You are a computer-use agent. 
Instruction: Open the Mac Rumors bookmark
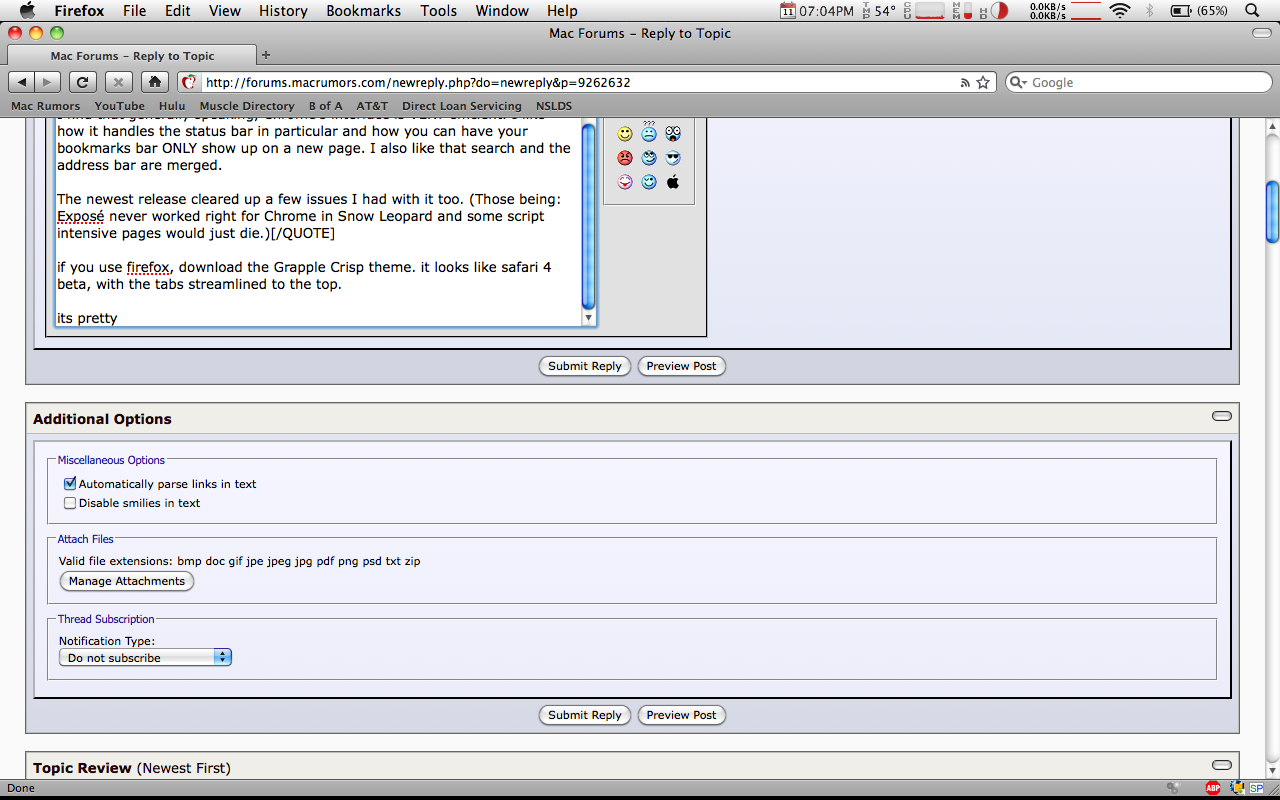coord(46,106)
